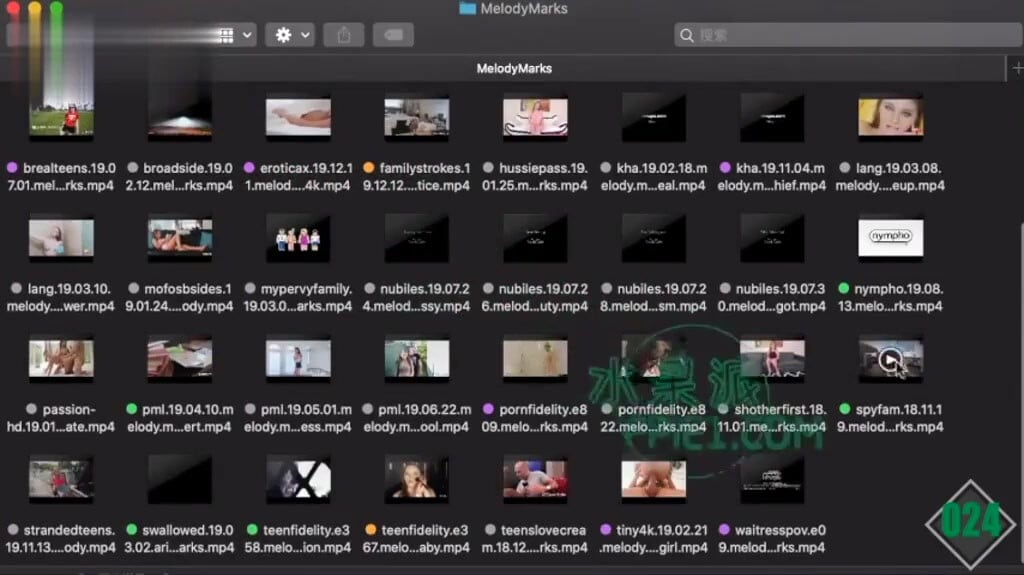
Task: Click file name teenslovecream.18.12...rks.mp4
Action: click(535, 539)
